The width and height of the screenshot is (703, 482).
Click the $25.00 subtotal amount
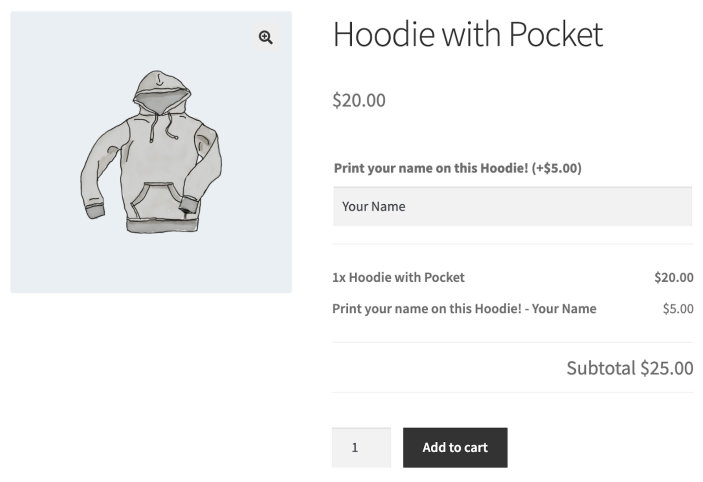[667, 368]
